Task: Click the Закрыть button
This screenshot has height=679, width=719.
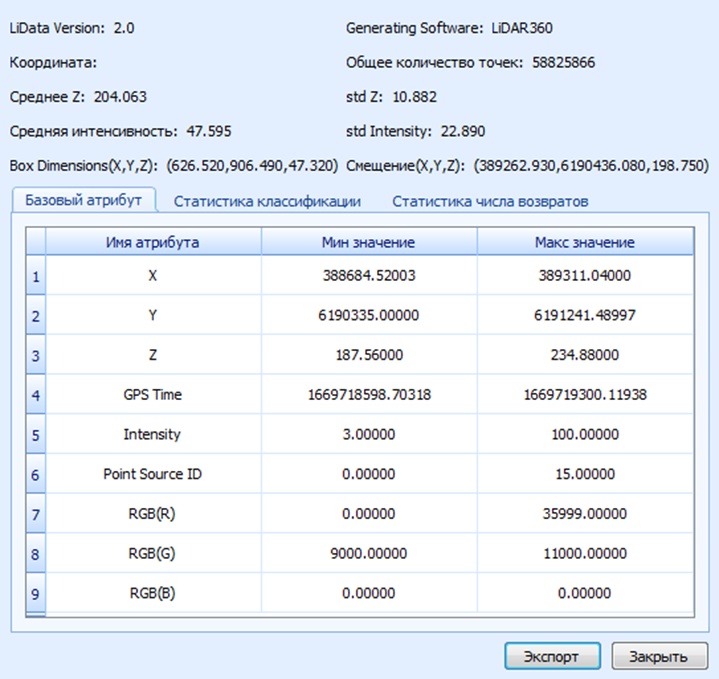Action: coord(659,657)
